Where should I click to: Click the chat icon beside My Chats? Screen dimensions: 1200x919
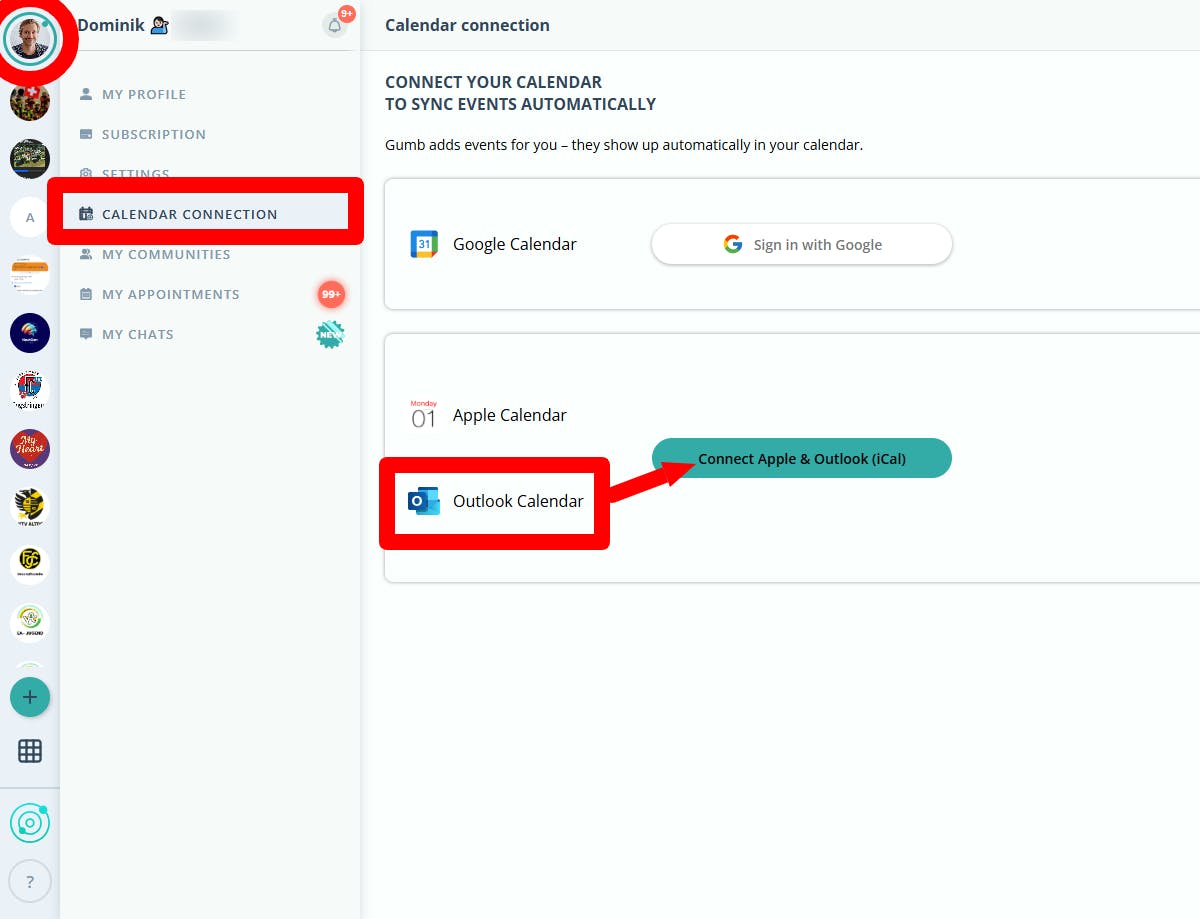[x=86, y=334]
